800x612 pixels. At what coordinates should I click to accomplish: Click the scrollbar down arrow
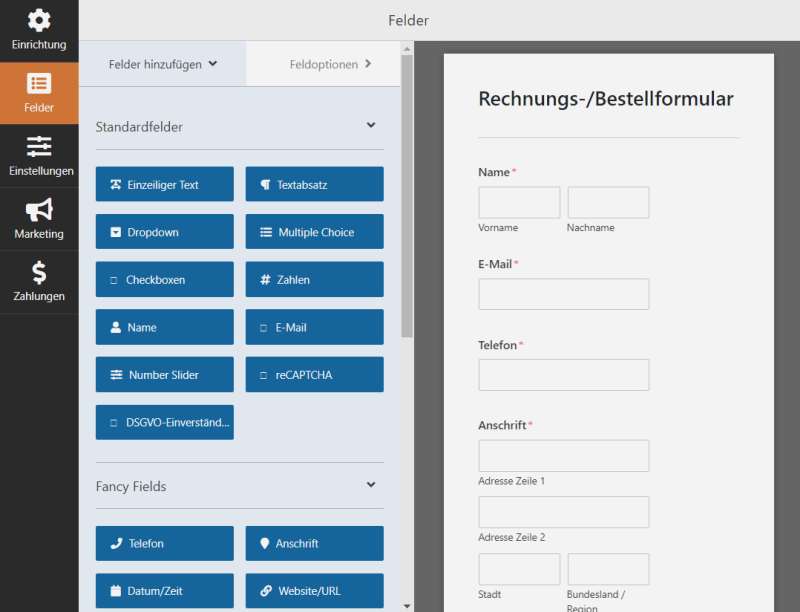coord(407,606)
